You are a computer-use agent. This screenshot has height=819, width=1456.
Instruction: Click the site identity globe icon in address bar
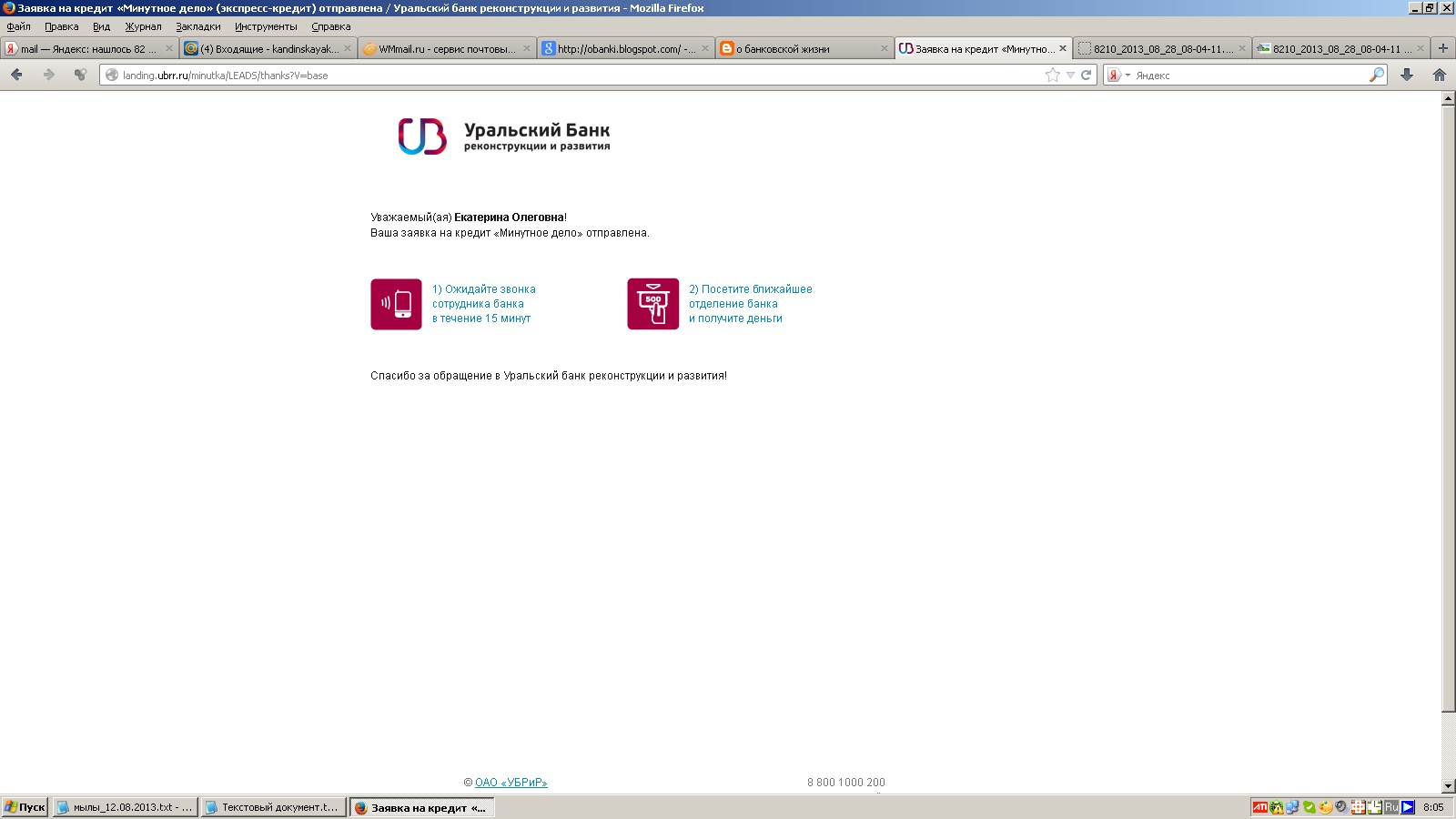click(x=112, y=75)
